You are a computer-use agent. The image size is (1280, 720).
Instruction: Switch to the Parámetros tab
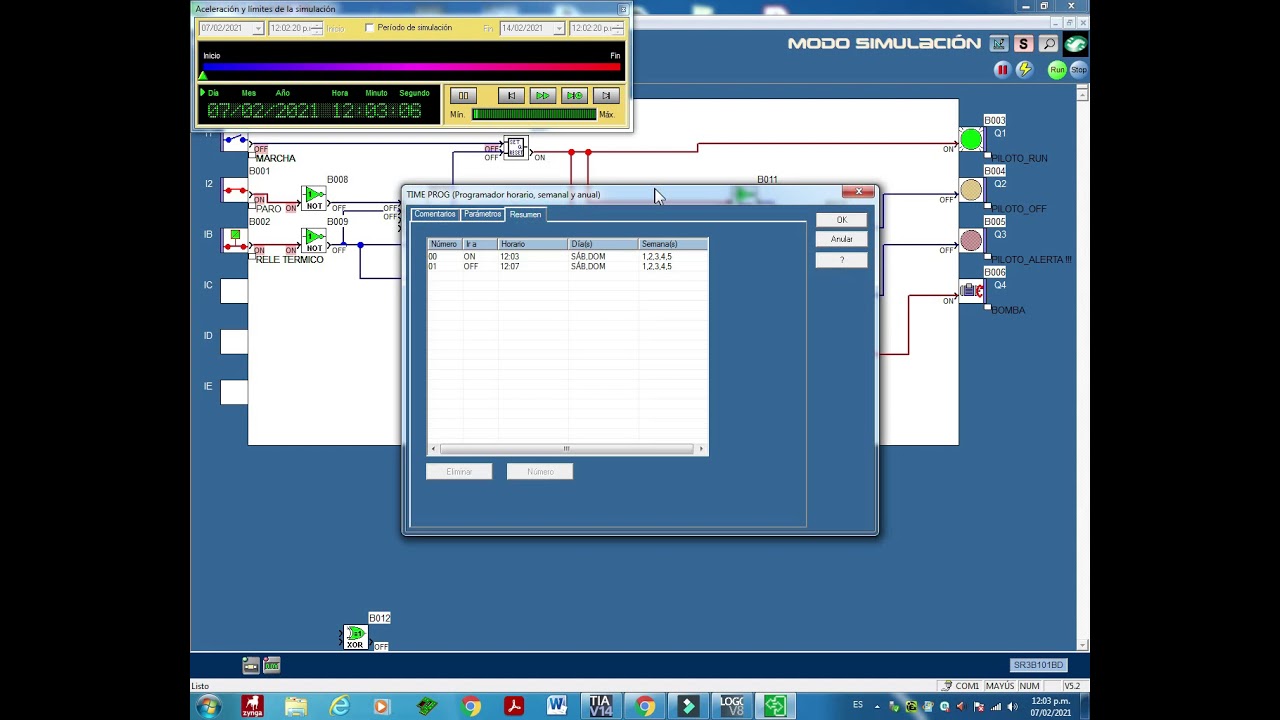482,214
